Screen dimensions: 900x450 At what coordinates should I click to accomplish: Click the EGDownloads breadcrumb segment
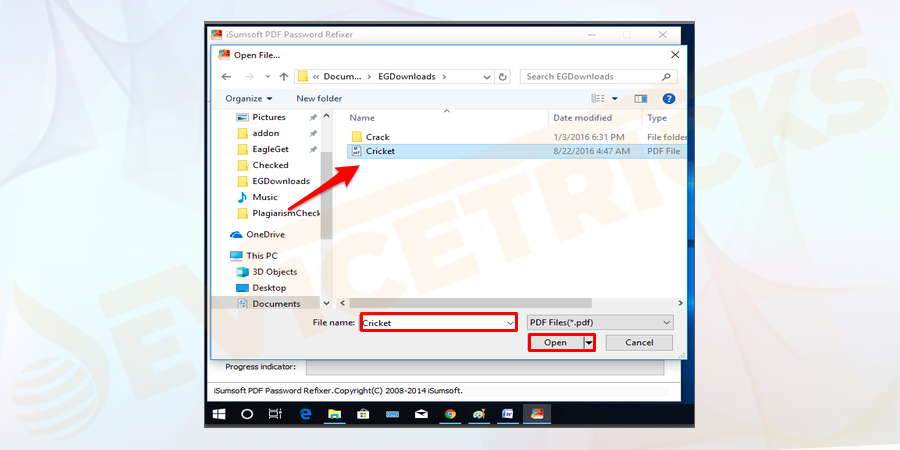coord(406,76)
